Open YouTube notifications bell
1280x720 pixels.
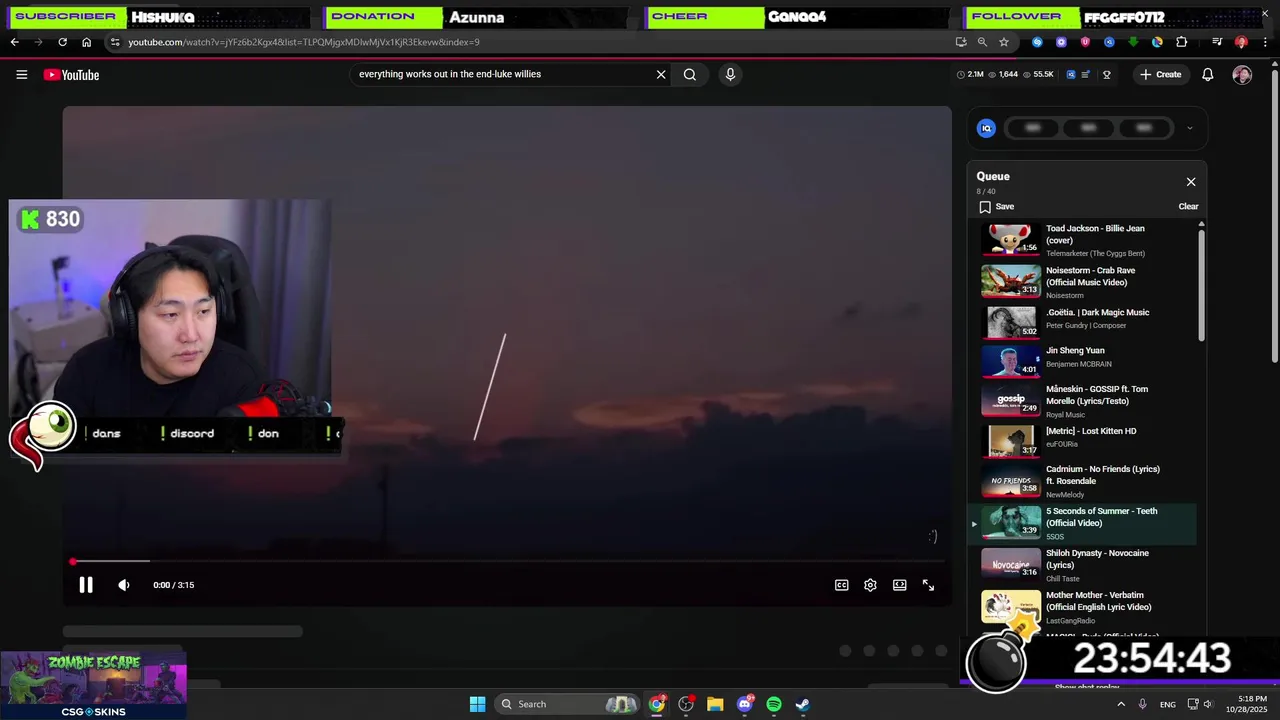1208,75
